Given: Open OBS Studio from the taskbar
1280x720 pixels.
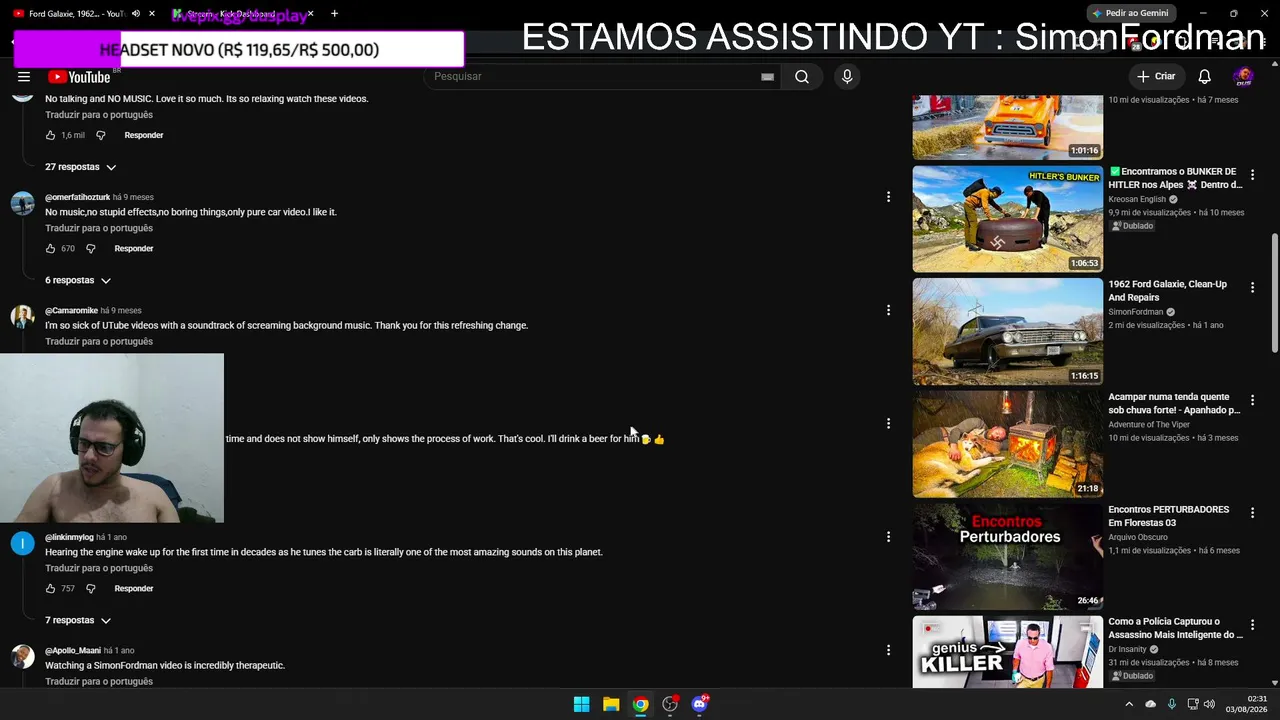Looking at the screenshot, I should tap(670, 704).
